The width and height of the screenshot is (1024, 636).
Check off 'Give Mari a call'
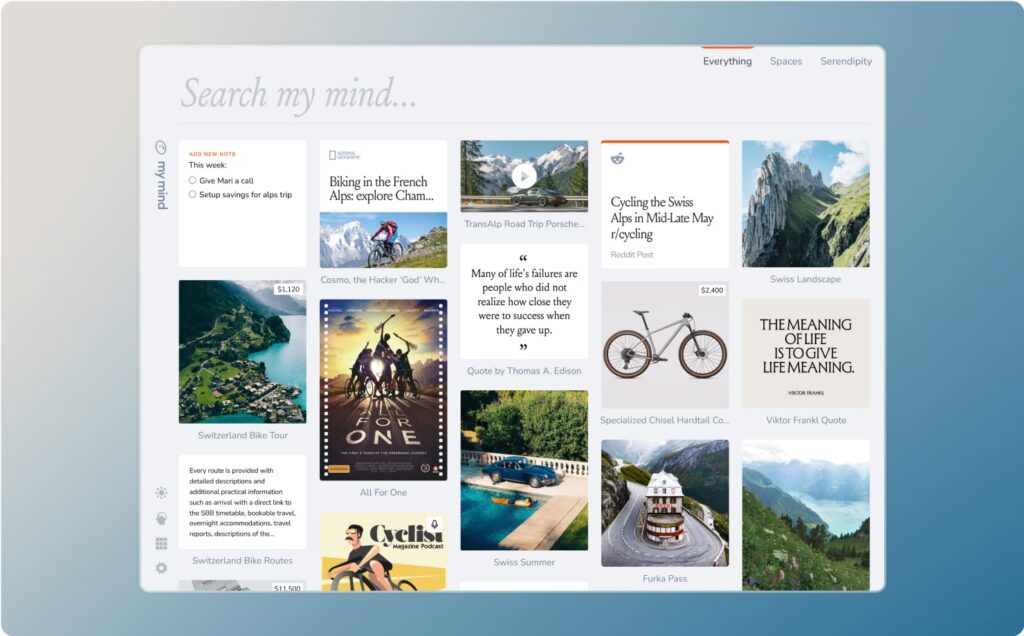(192, 180)
